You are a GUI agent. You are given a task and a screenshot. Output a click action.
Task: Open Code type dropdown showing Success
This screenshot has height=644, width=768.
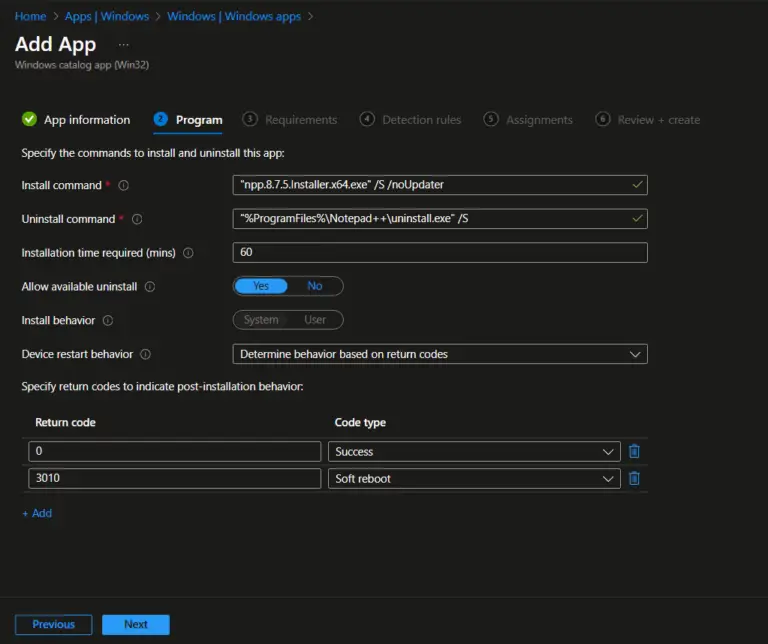[474, 452]
